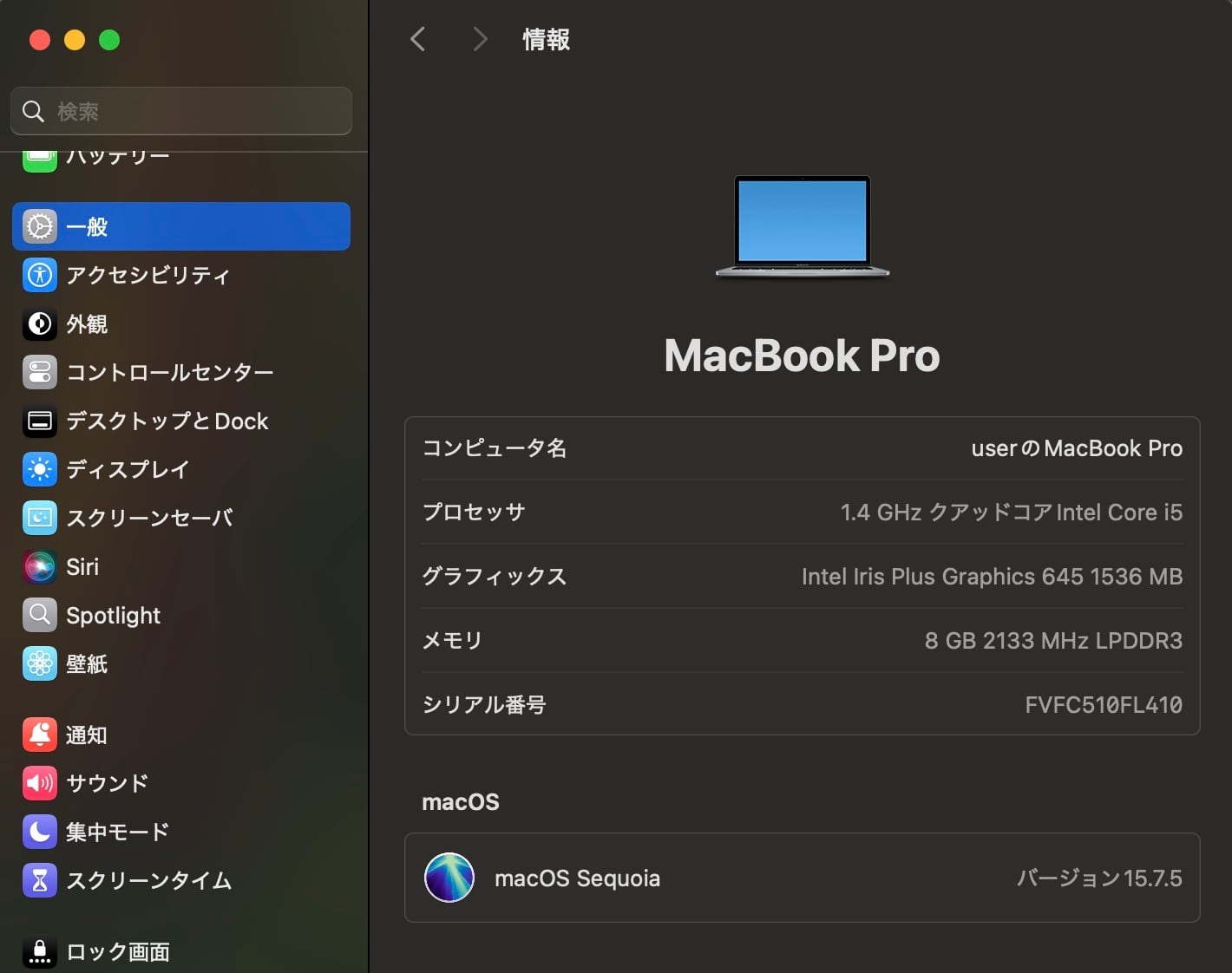
Task: Click the macOS Sequoia name
Action: pos(577,878)
